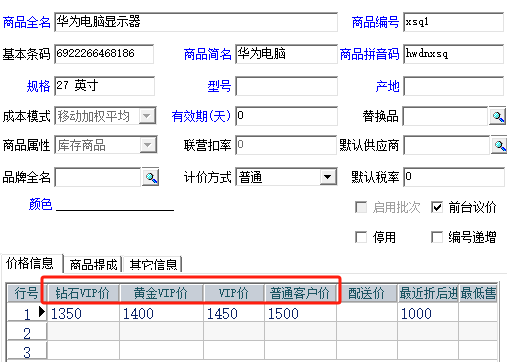Click the 型号 empty input field
The height and width of the screenshot is (362, 507).
coord(286,86)
